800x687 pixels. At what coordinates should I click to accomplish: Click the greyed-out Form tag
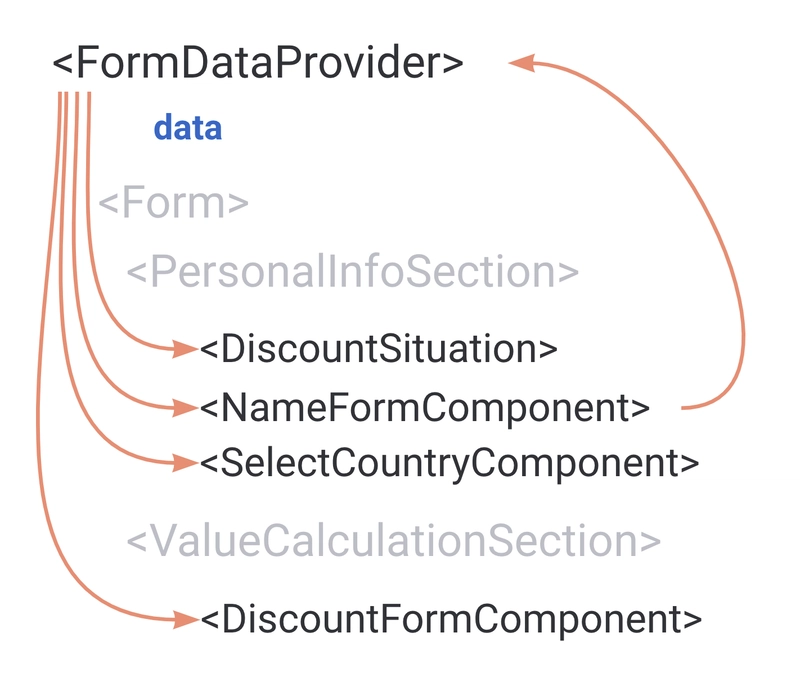click(173, 203)
